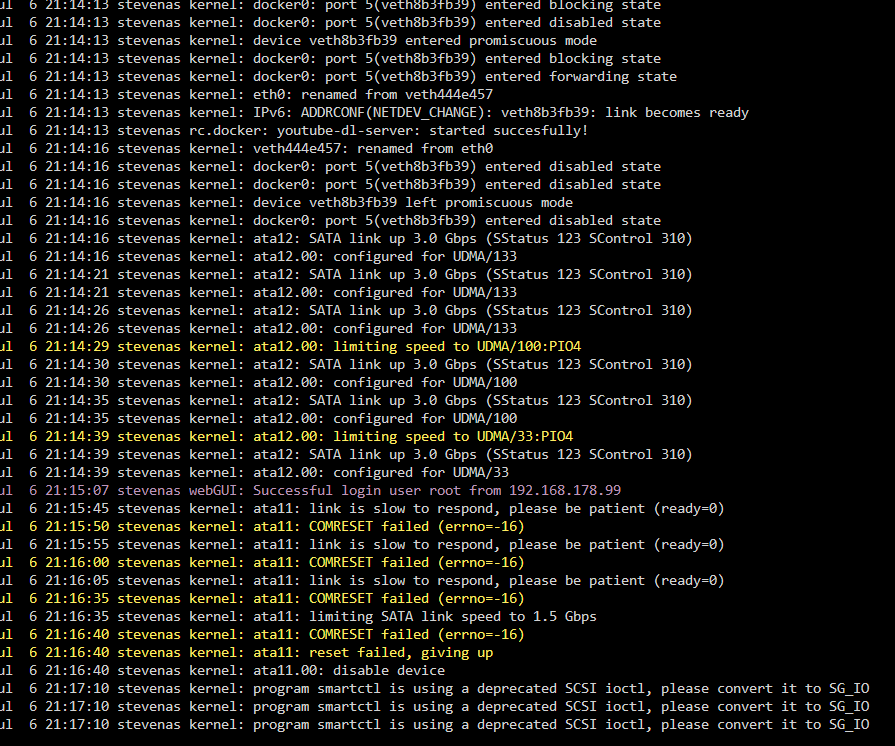Screen dimensions: 895x746
Task: Click the 'ata11: reset failed, giving up' line
Action: [247, 652]
